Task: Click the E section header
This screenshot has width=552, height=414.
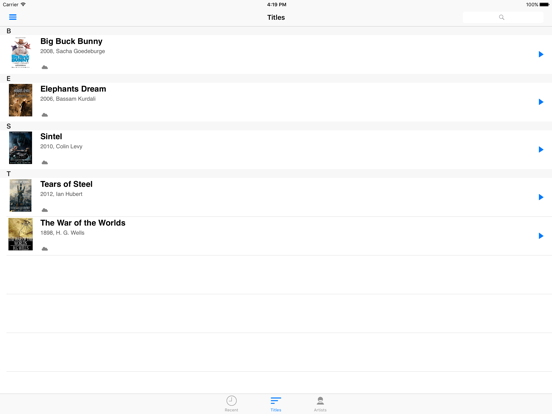Action: (x=276, y=79)
